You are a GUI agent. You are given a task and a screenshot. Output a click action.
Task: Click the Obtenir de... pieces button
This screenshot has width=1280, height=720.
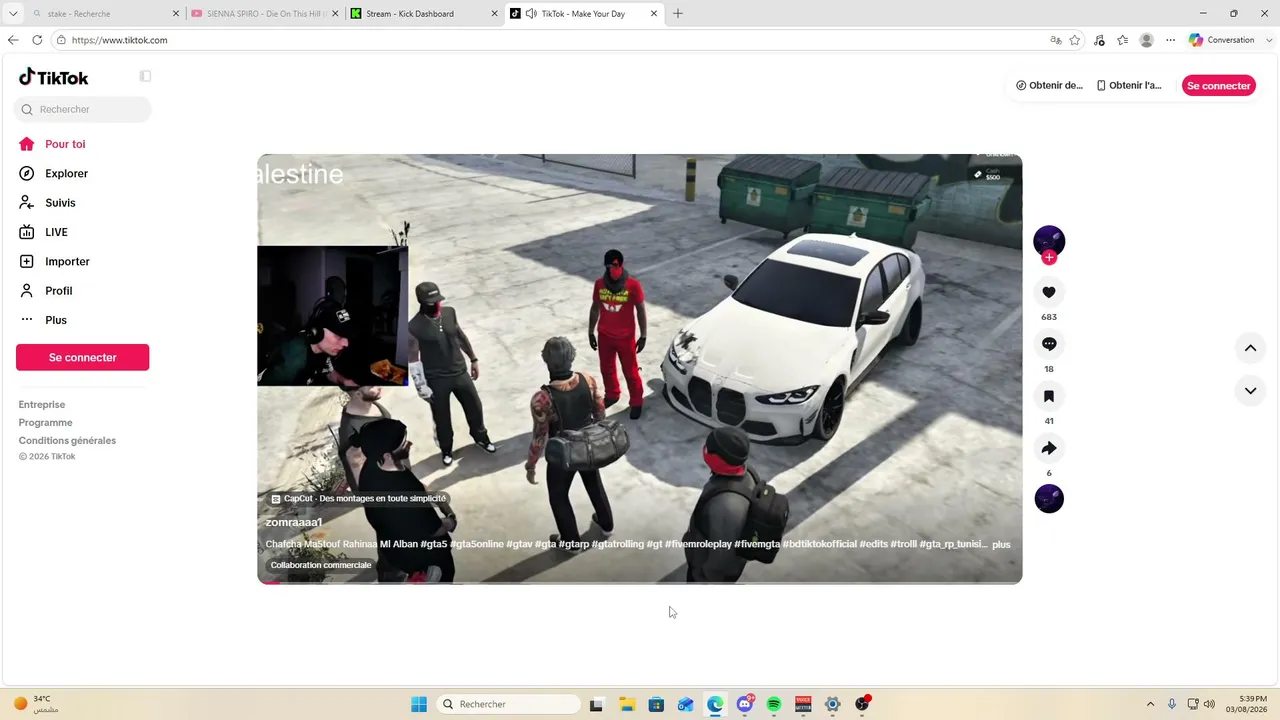[x=1049, y=85]
